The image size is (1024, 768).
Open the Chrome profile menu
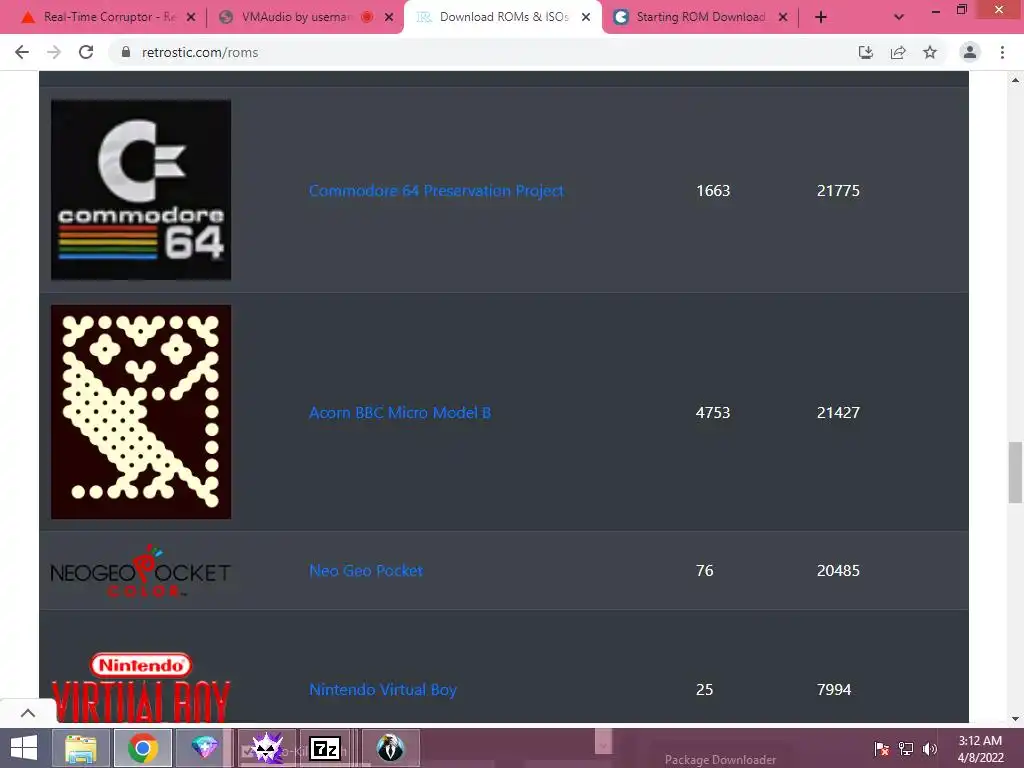pos(970,52)
